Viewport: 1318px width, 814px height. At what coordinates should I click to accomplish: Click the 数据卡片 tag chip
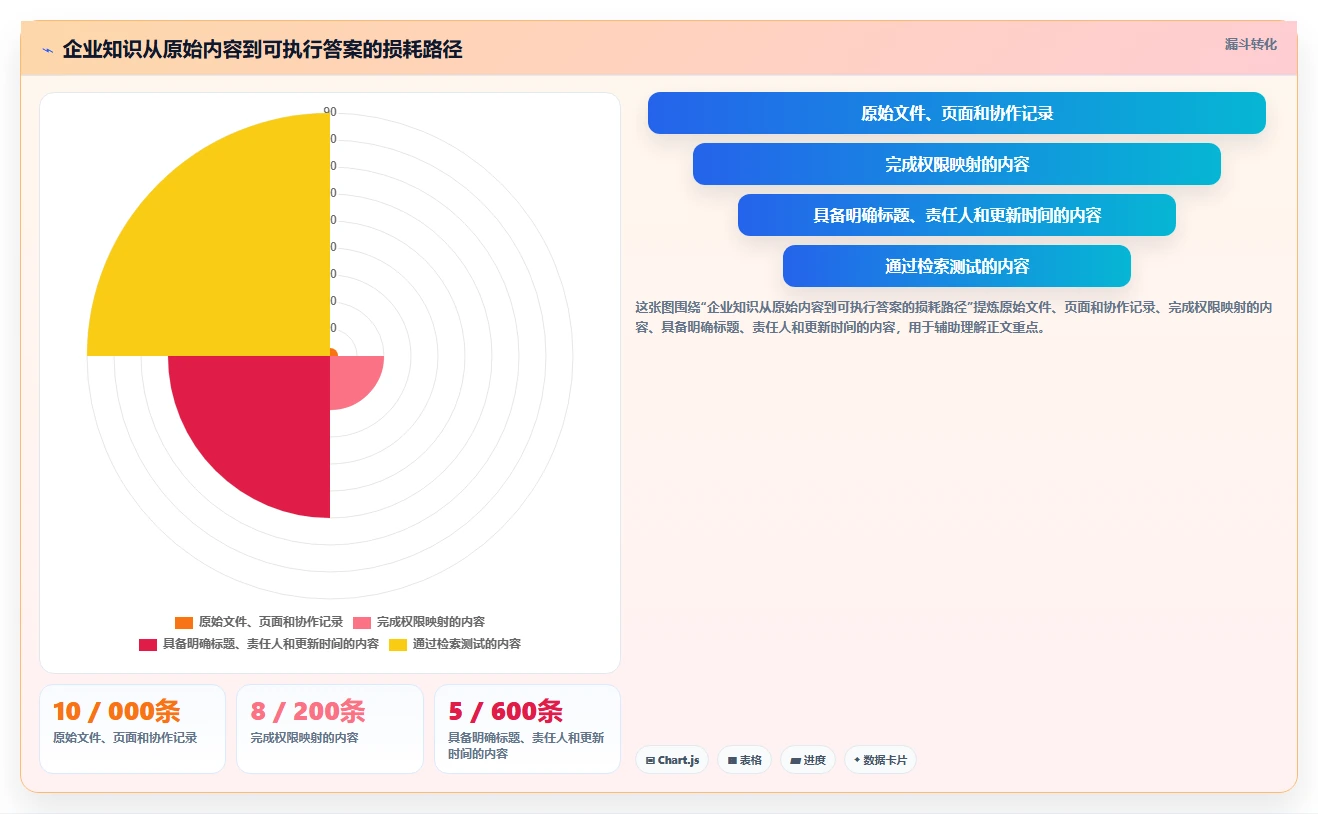[x=880, y=760]
